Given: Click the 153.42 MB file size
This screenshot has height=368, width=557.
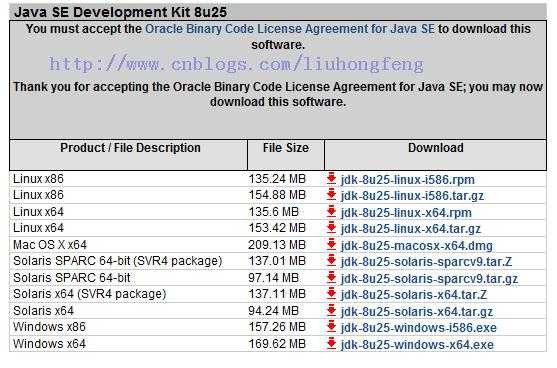Looking at the screenshot, I should tap(277, 228).
